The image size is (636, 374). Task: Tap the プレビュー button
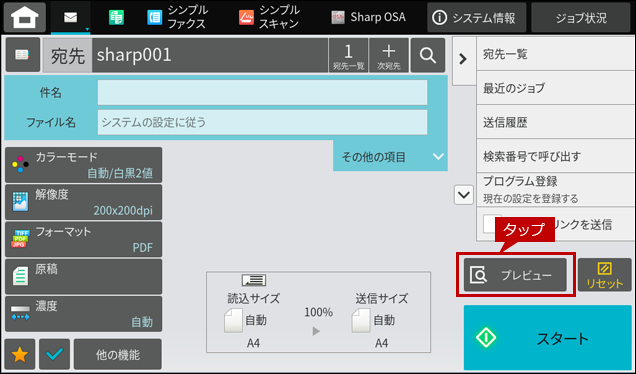(x=515, y=275)
